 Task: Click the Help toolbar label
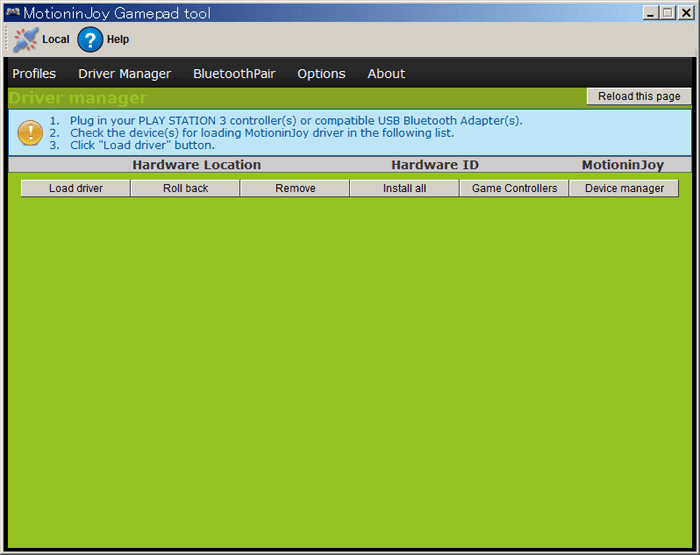click(118, 39)
